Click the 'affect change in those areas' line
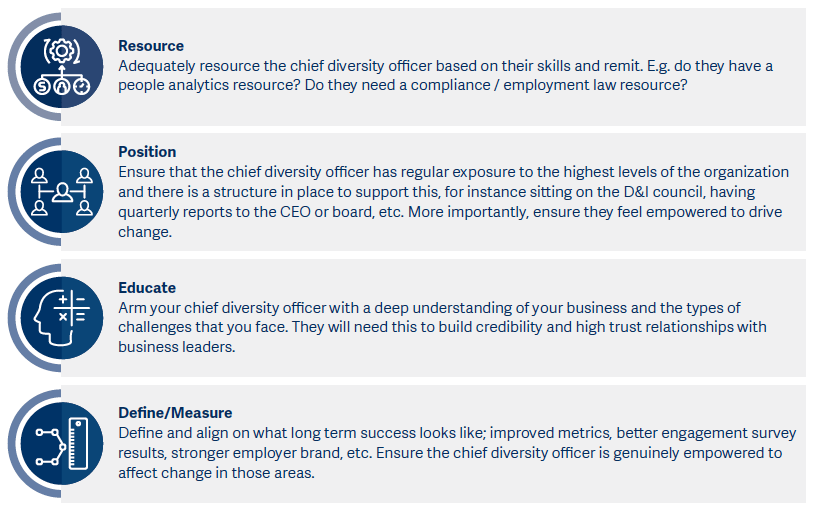Image resolution: width=813 pixels, height=509 pixels. (x=216, y=473)
